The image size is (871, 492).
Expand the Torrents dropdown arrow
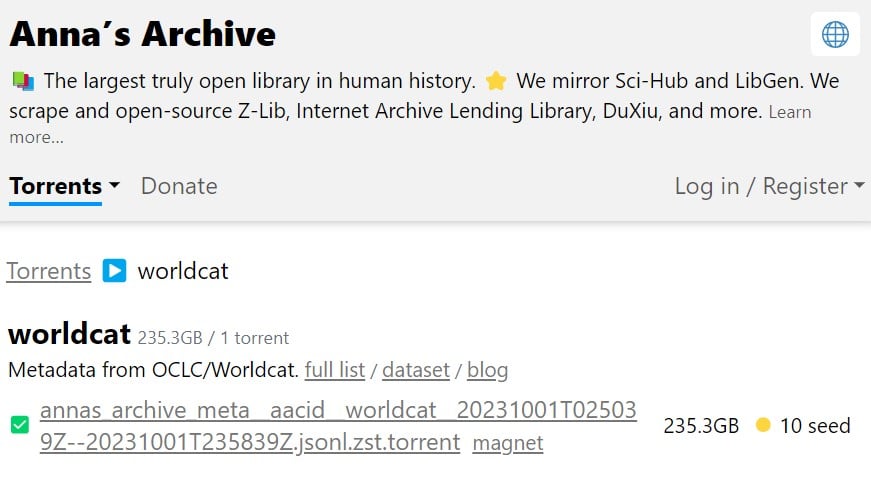coord(114,185)
